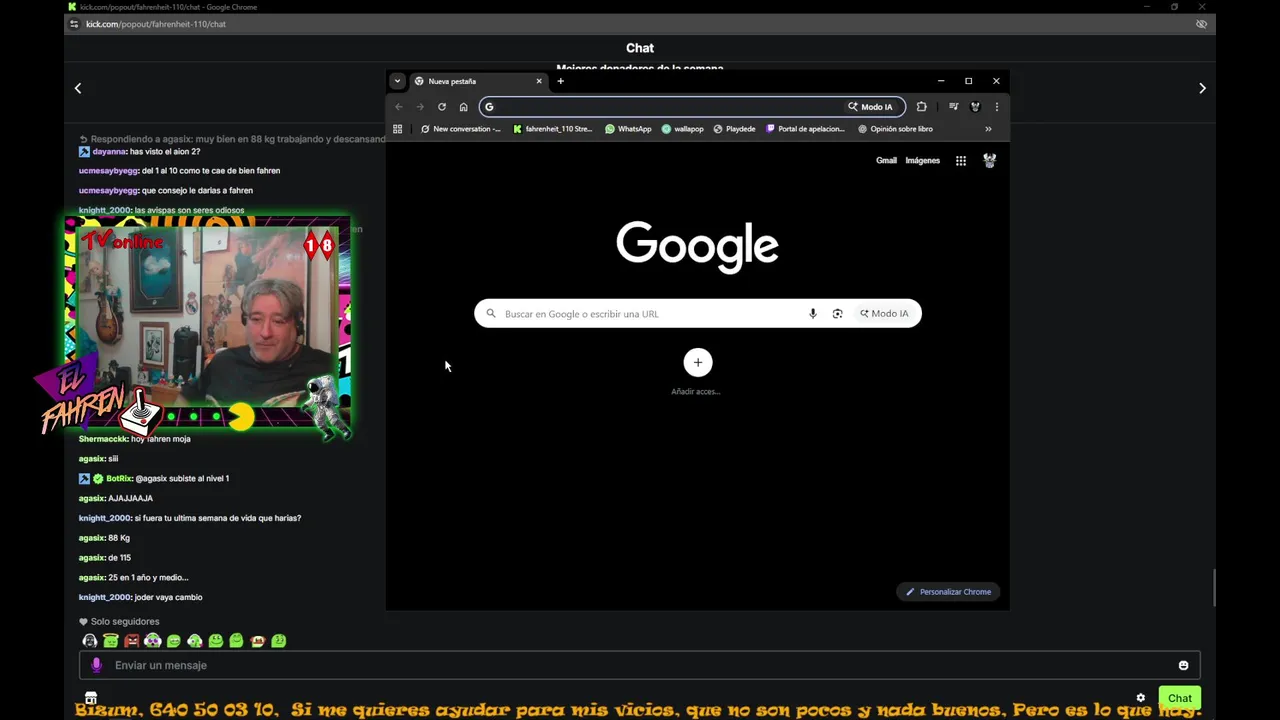Click the chat scrollbar thumb on right edge
This screenshot has width=1280, height=720.
point(1215,588)
